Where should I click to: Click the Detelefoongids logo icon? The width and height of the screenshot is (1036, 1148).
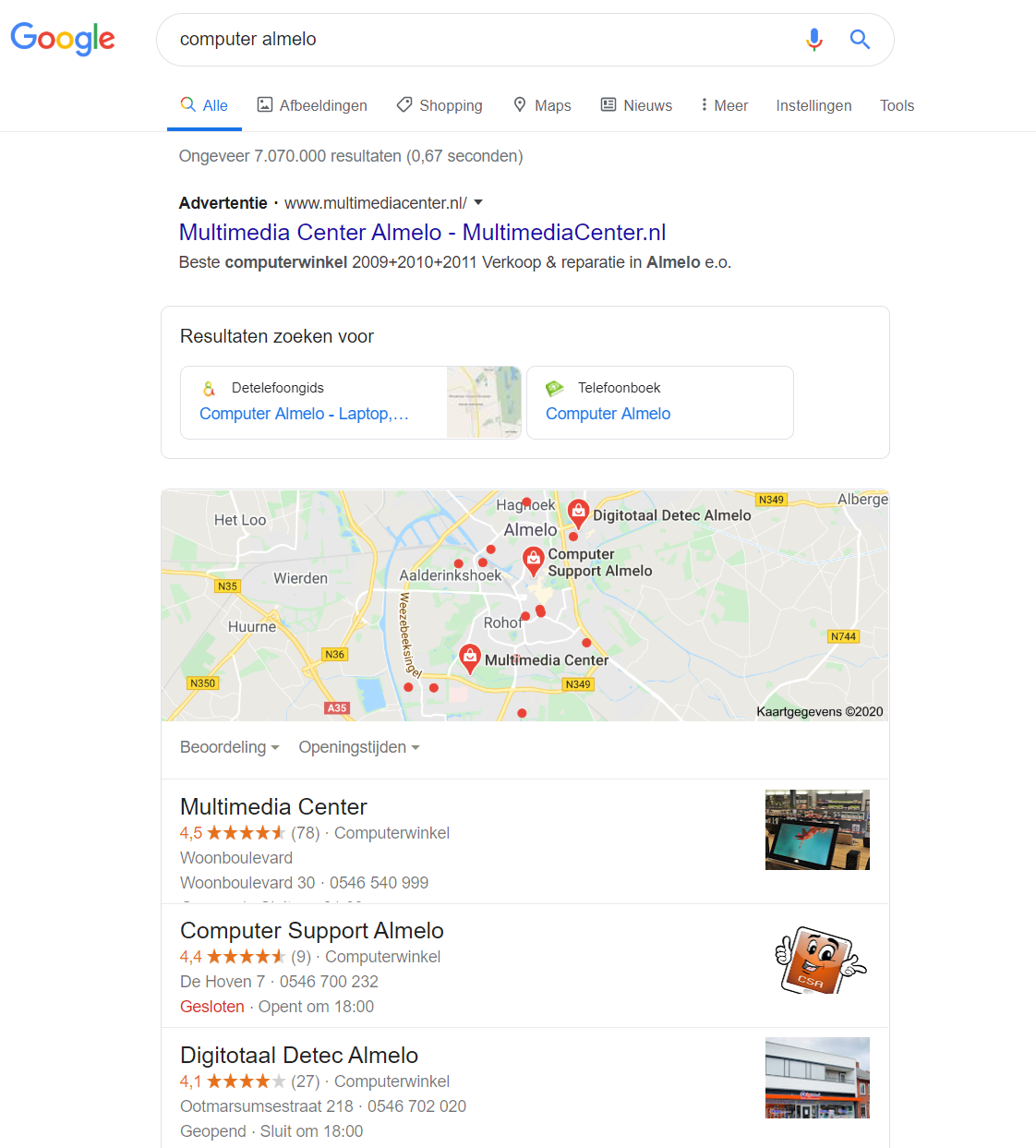[x=209, y=388]
